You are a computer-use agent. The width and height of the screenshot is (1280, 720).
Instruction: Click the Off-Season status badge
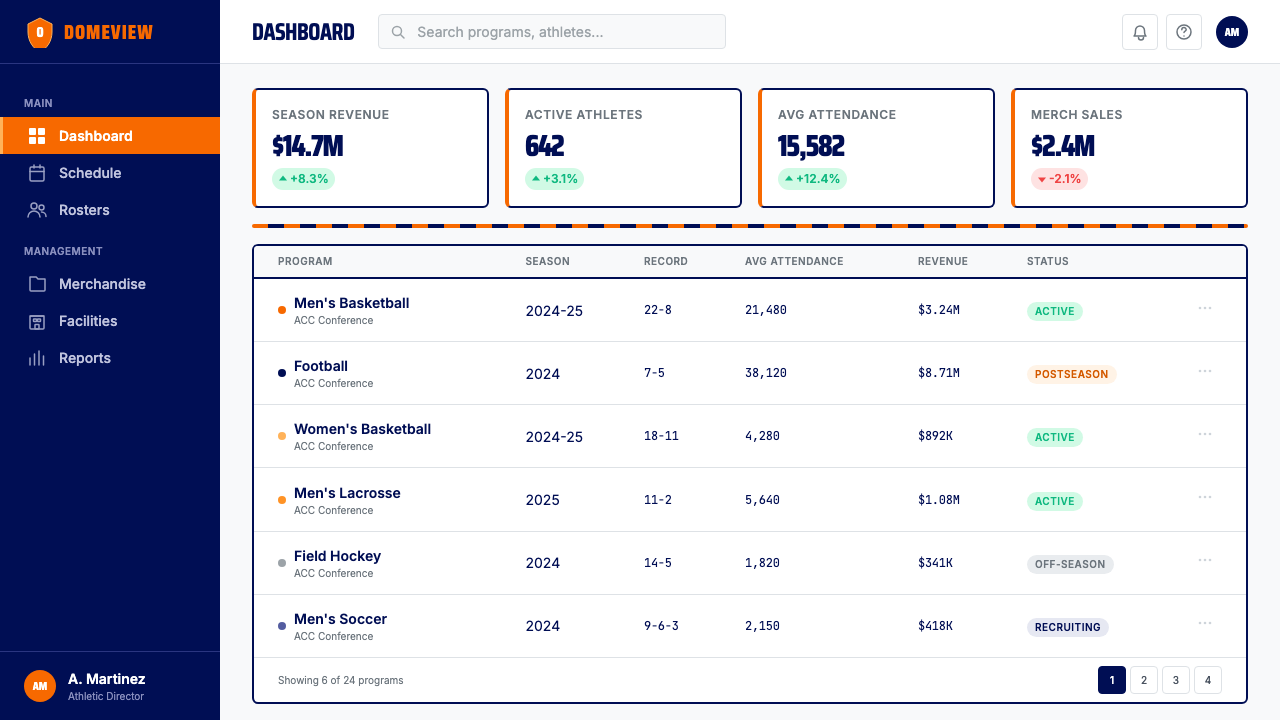(x=1070, y=564)
